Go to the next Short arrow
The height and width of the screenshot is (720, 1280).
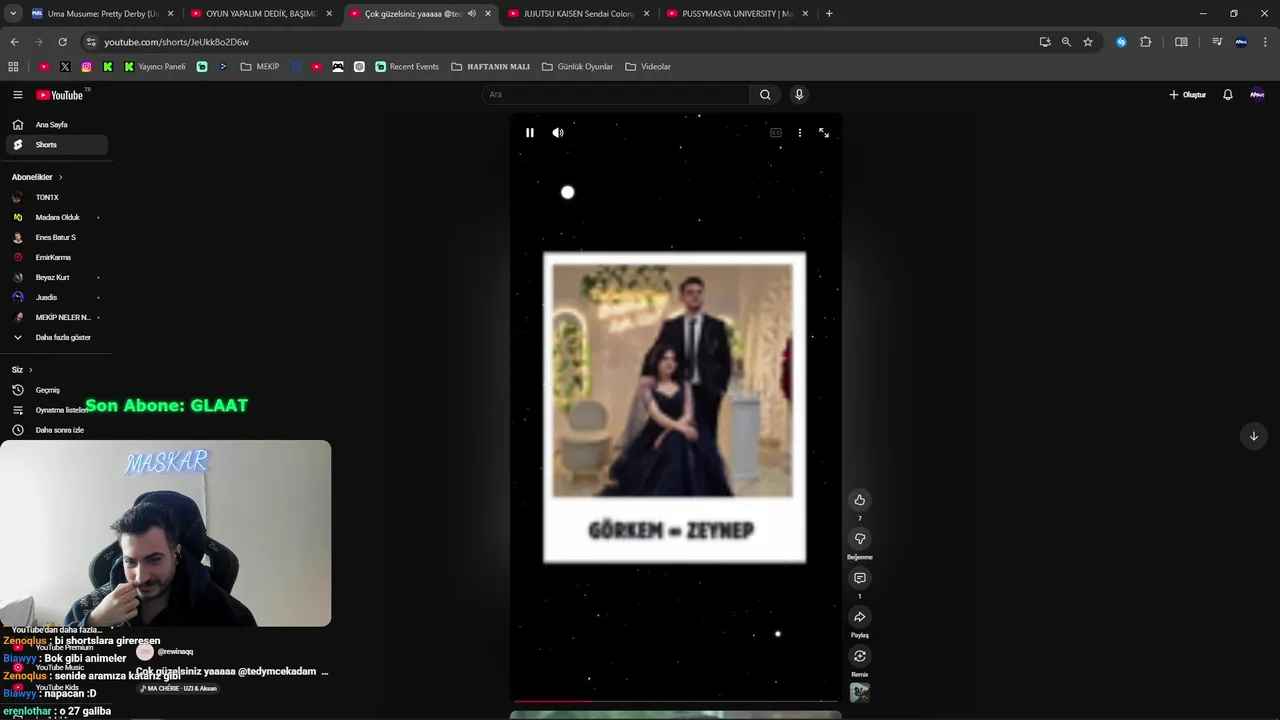[1253, 436]
